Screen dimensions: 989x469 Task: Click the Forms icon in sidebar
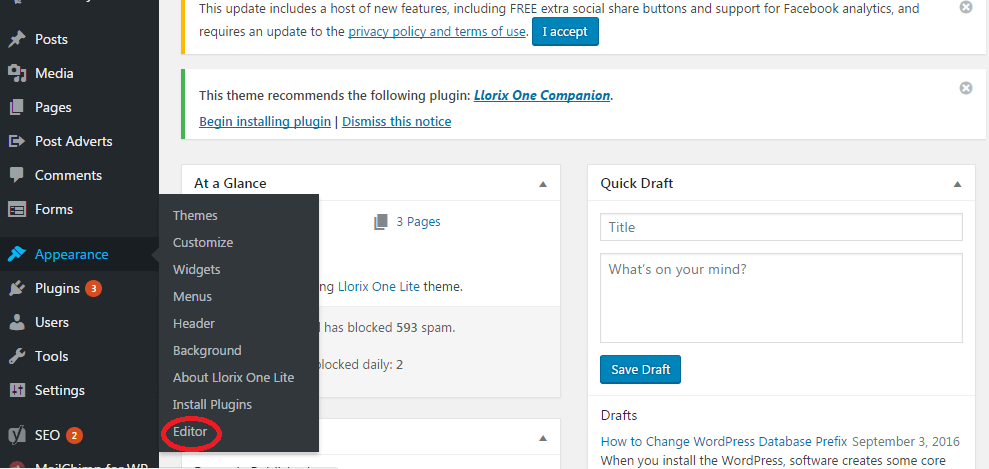tap(16, 209)
